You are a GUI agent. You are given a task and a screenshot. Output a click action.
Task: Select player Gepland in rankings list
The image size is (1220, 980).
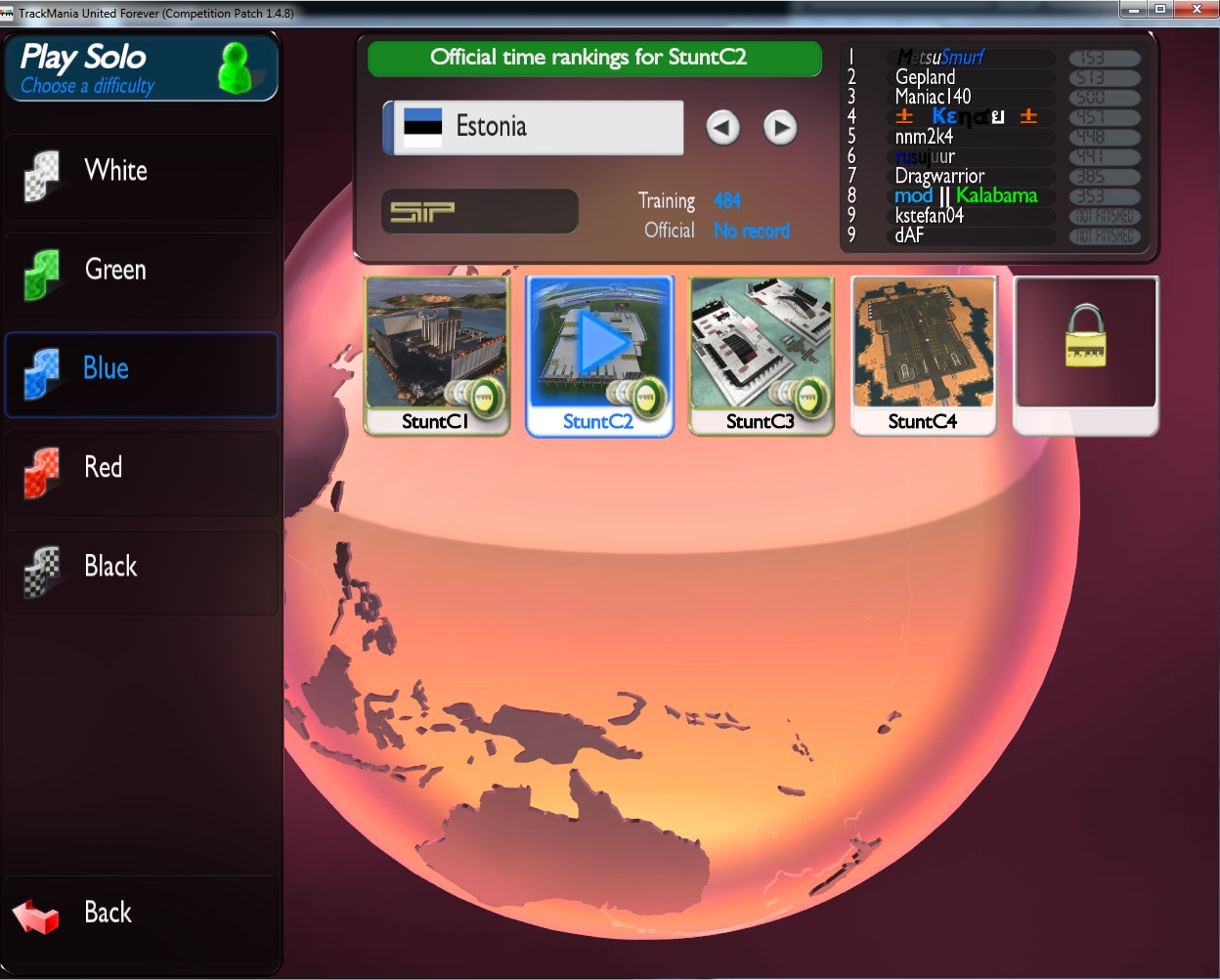click(925, 77)
